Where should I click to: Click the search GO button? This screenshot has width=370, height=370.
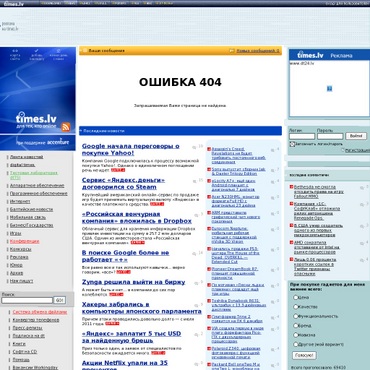coord(60,300)
